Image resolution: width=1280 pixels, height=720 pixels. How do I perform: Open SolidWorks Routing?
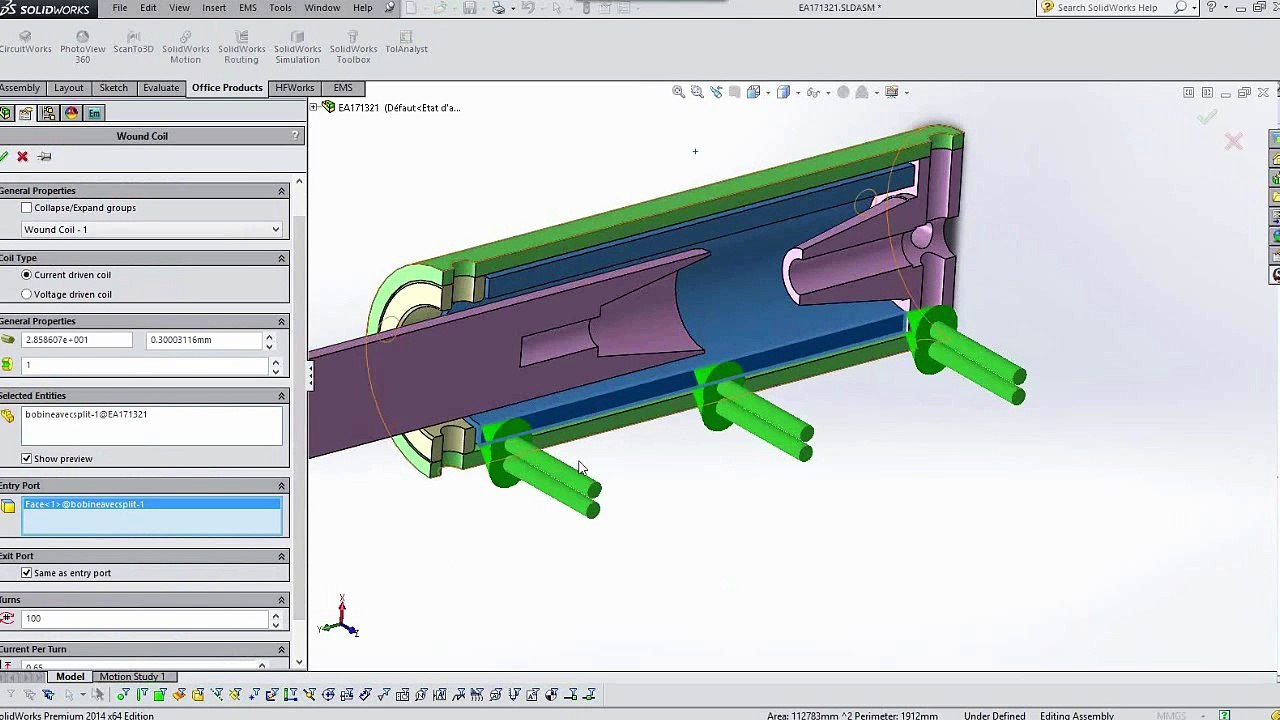tap(241, 48)
